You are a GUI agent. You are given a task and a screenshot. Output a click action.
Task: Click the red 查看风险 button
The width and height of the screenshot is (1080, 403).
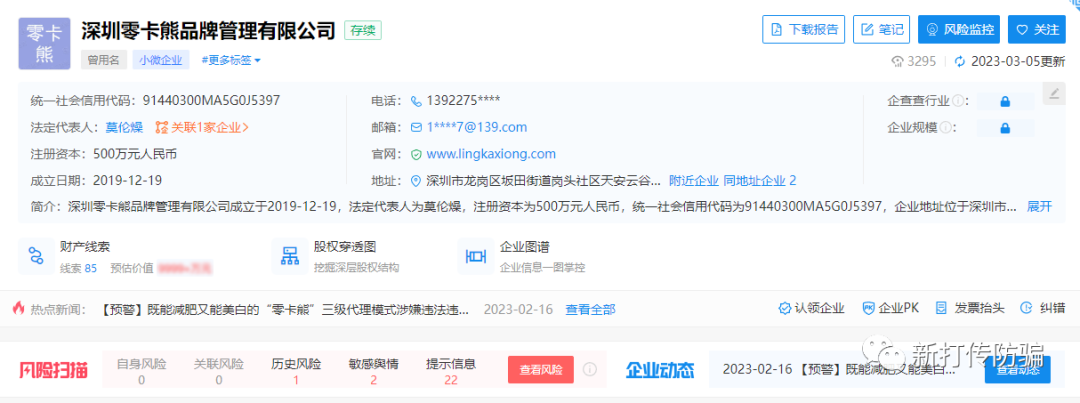541,370
